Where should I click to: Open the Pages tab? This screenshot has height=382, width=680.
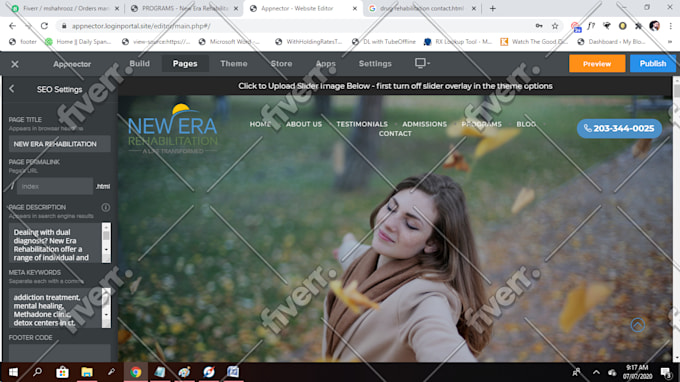(185, 63)
